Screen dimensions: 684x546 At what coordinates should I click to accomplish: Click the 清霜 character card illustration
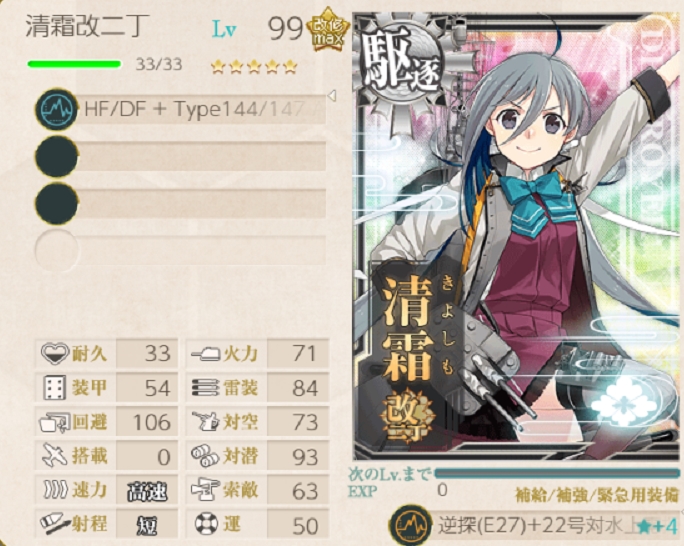pyautogui.click(x=517, y=236)
